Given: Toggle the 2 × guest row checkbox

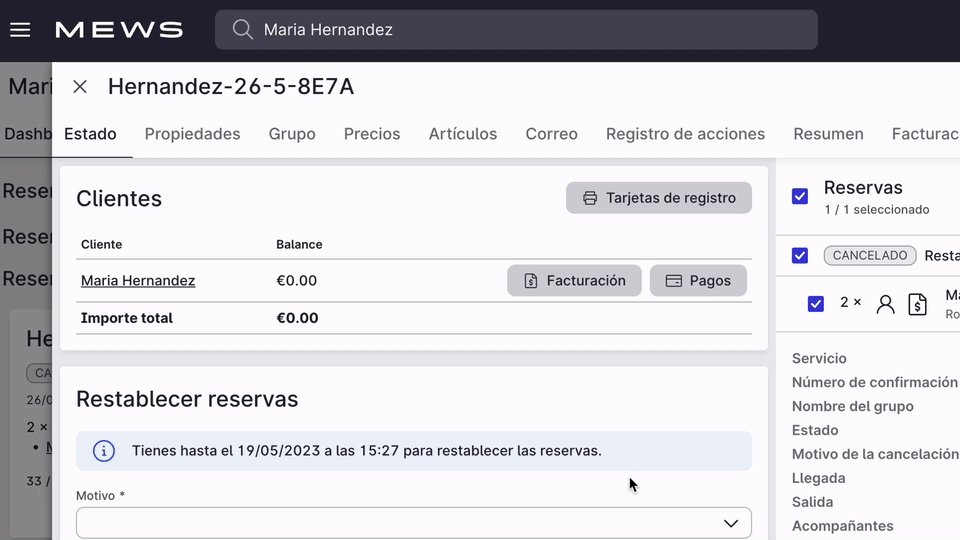Looking at the screenshot, I should [x=816, y=303].
